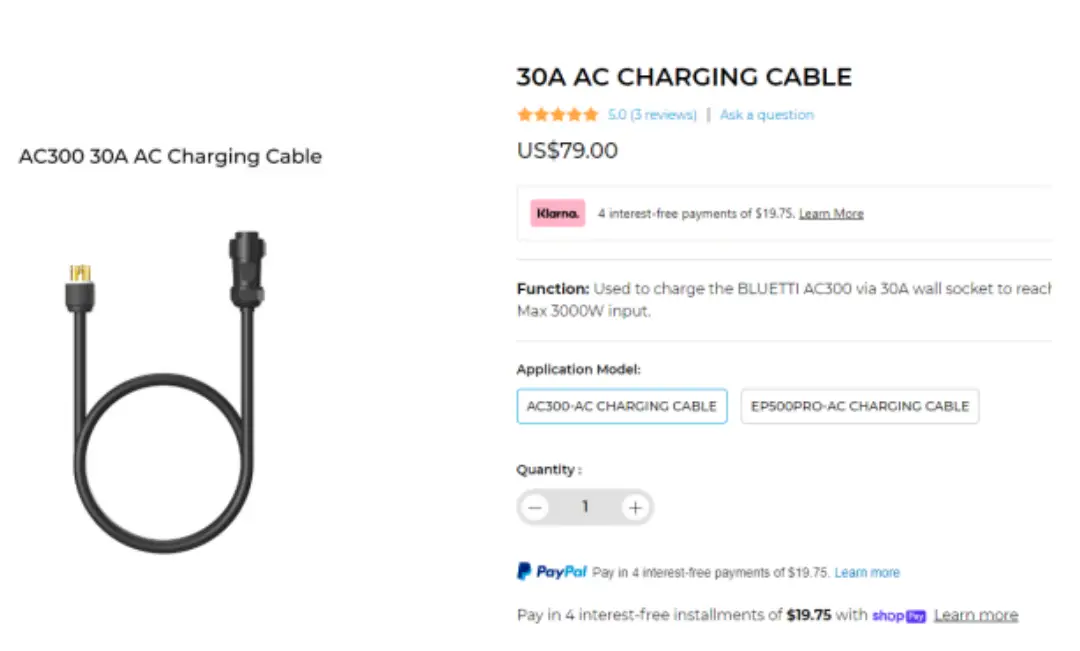This screenshot has height=651, width=1080.
Task: Increase quantity with the plus button
Action: pos(635,508)
